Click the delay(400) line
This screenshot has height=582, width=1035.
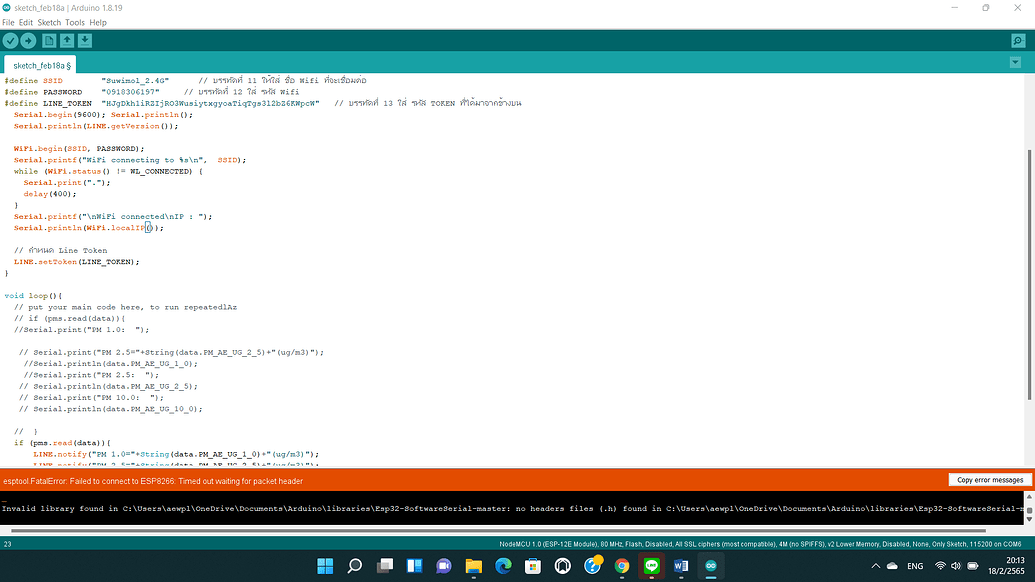click(50, 194)
